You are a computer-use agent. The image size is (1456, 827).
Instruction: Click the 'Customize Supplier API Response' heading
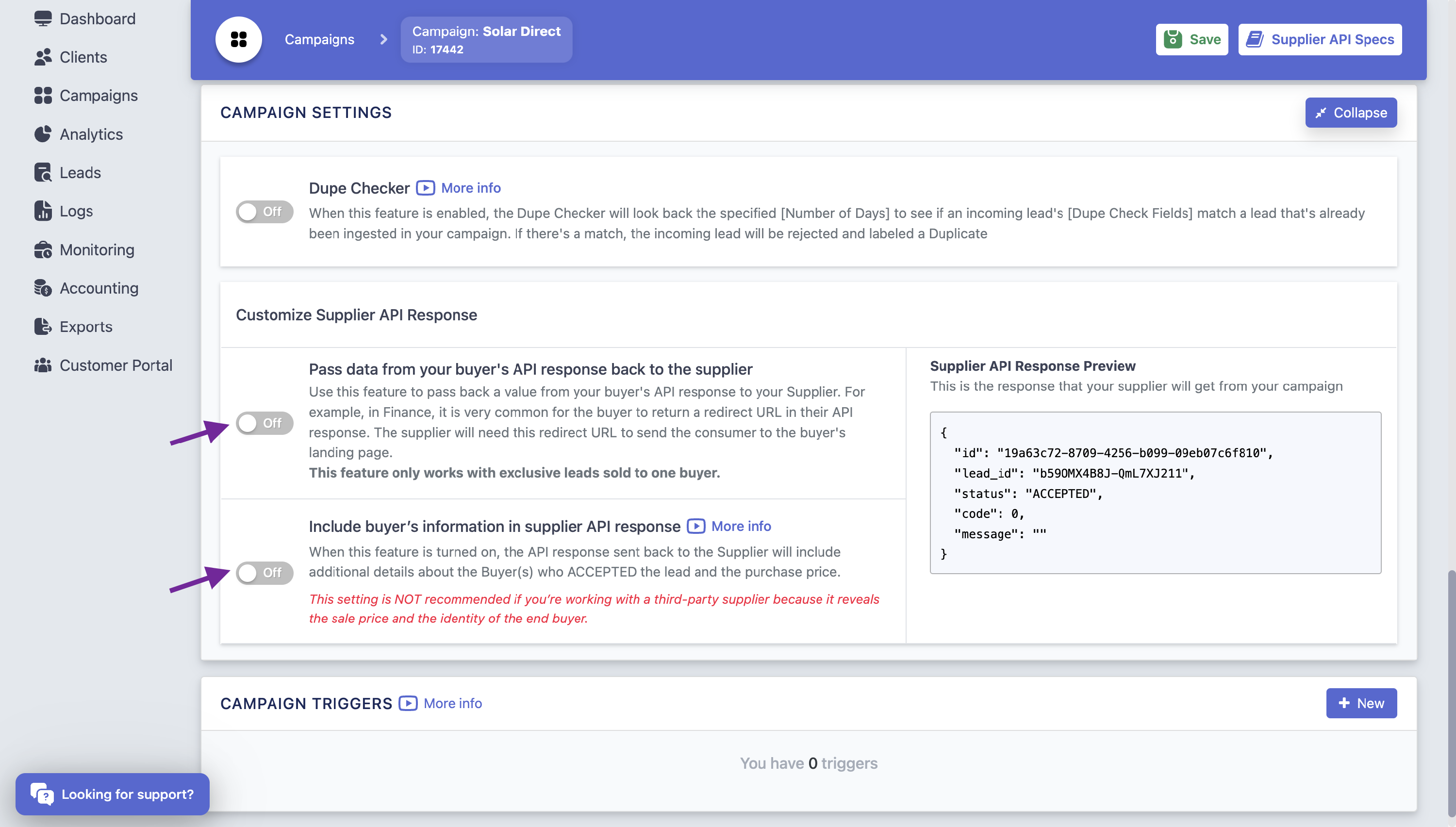pos(356,314)
